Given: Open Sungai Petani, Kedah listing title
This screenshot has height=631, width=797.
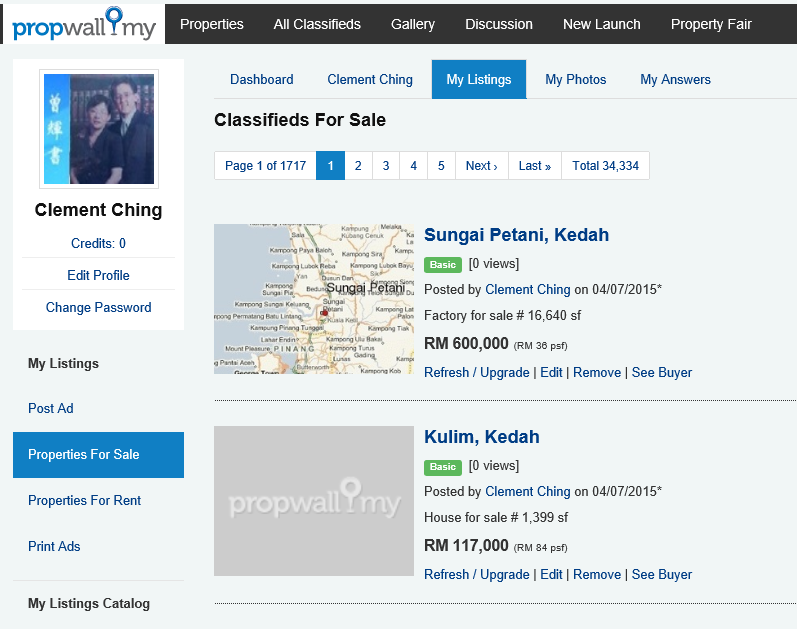Looking at the screenshot, I should coord(516,235).
